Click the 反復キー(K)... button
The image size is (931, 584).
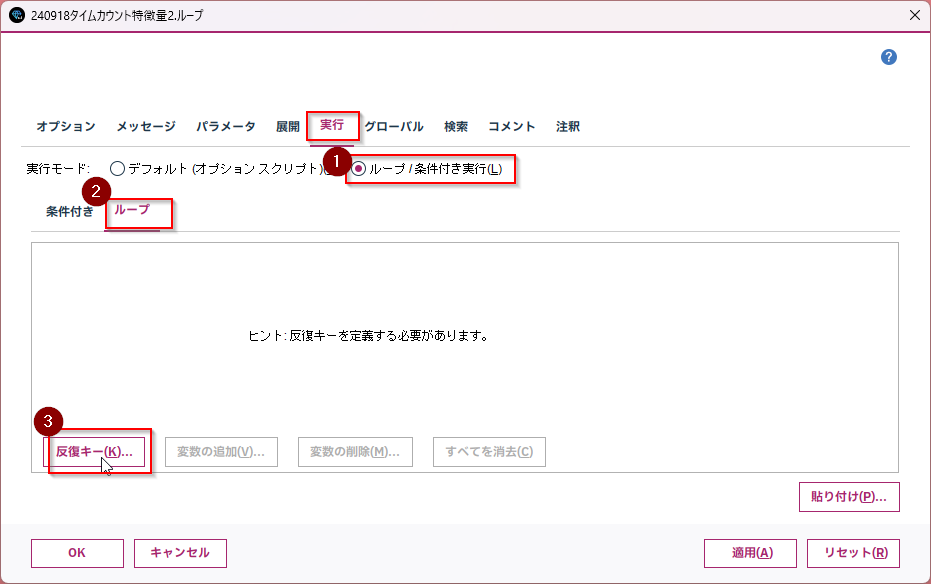94,452
